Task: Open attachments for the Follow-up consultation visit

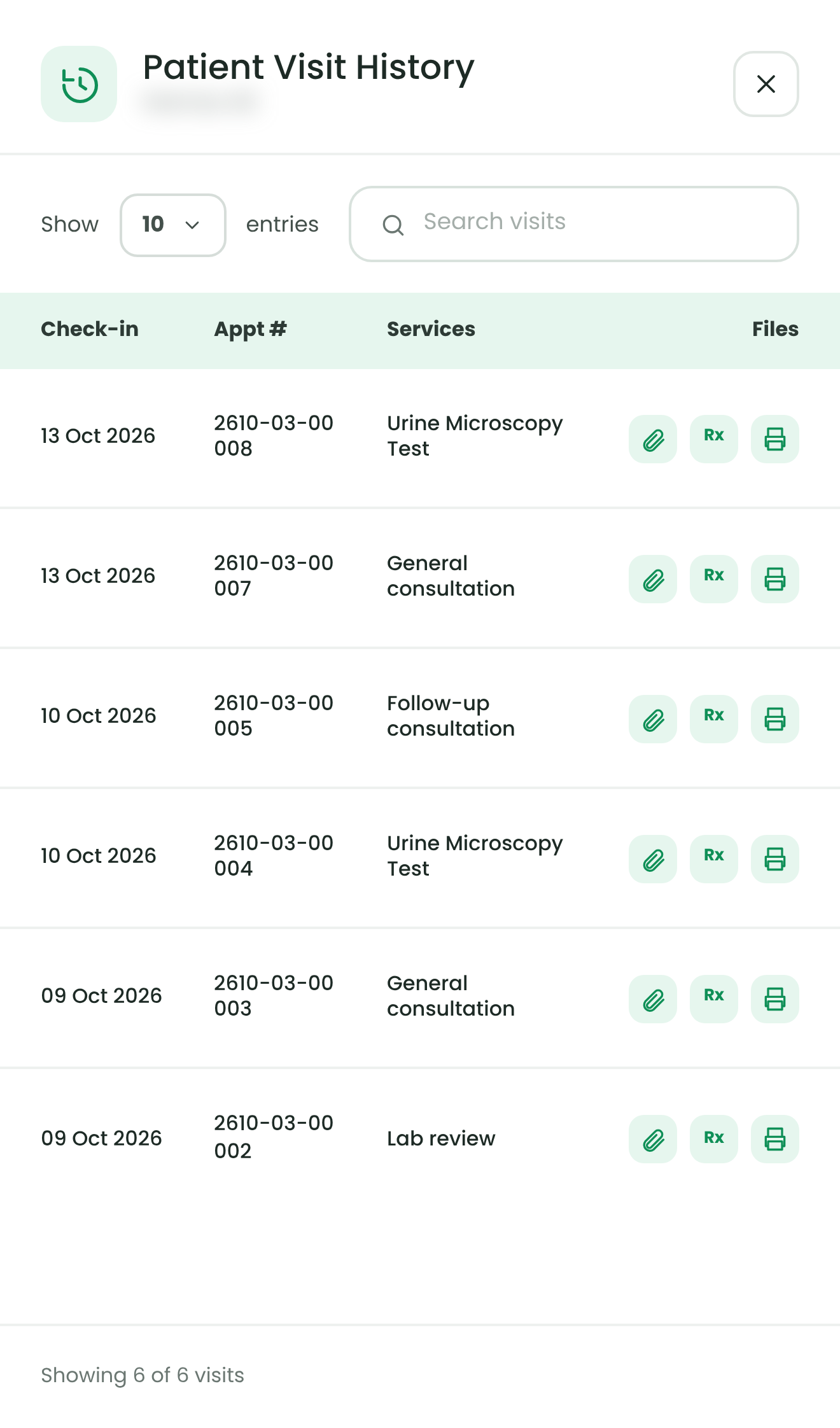Action: tap(653, 719)
